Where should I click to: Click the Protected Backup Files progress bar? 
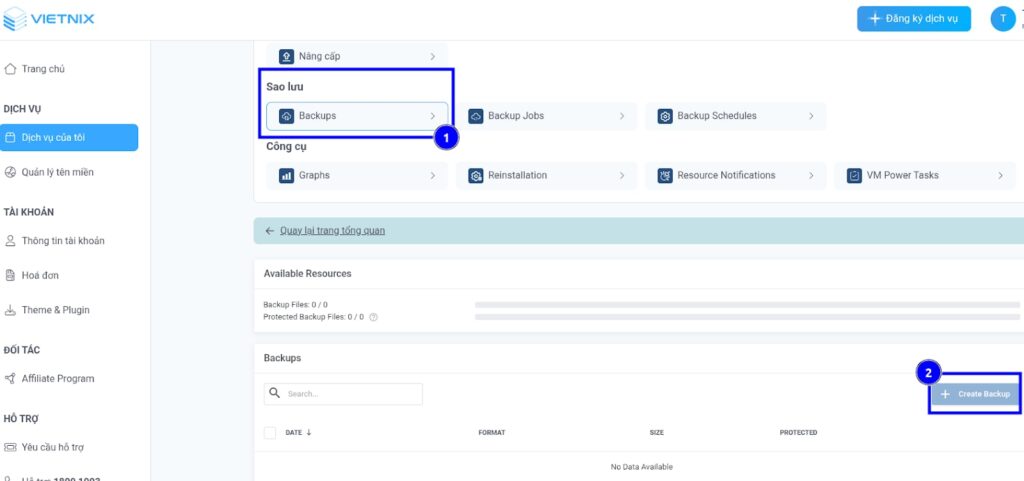[x=747, y=317]
